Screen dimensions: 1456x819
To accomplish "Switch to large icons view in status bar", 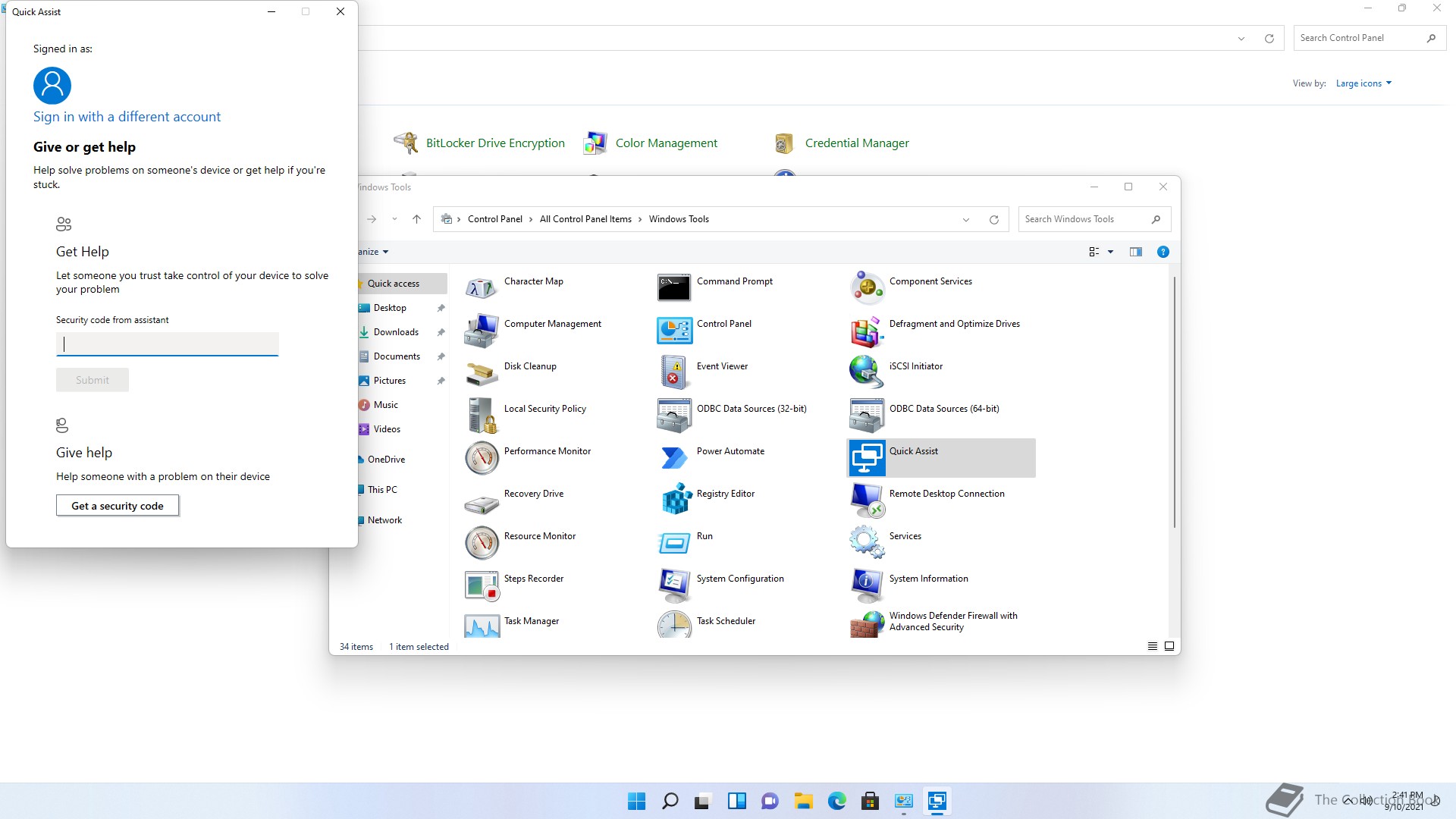I will click(1169, 646).
